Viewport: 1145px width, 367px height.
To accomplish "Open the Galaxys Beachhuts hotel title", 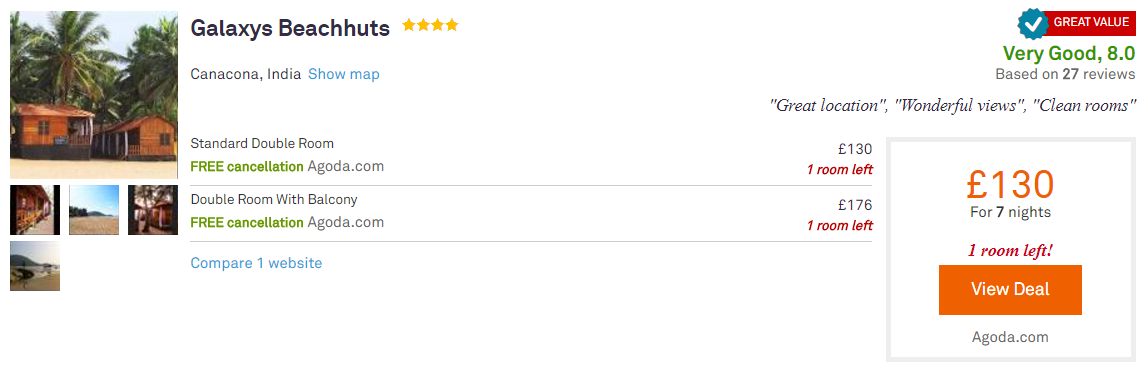I will pos(290,28).
